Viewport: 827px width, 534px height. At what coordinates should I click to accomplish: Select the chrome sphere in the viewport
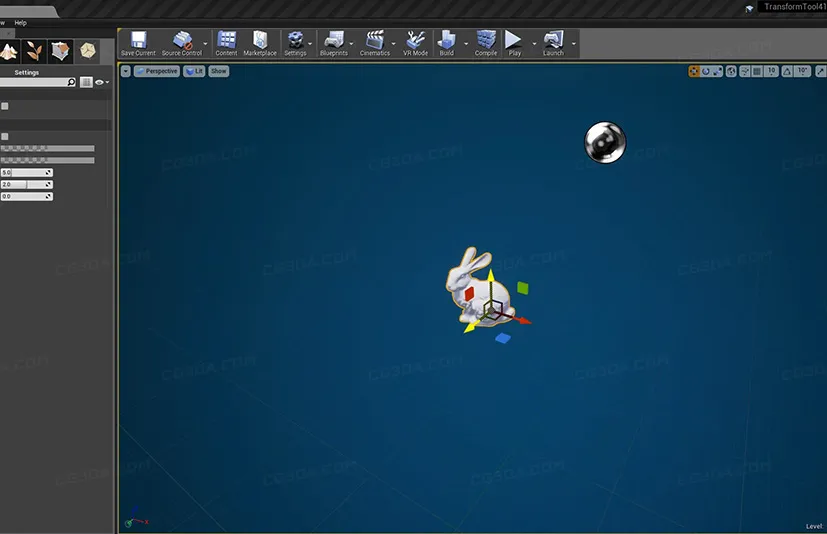click(605, 142)
